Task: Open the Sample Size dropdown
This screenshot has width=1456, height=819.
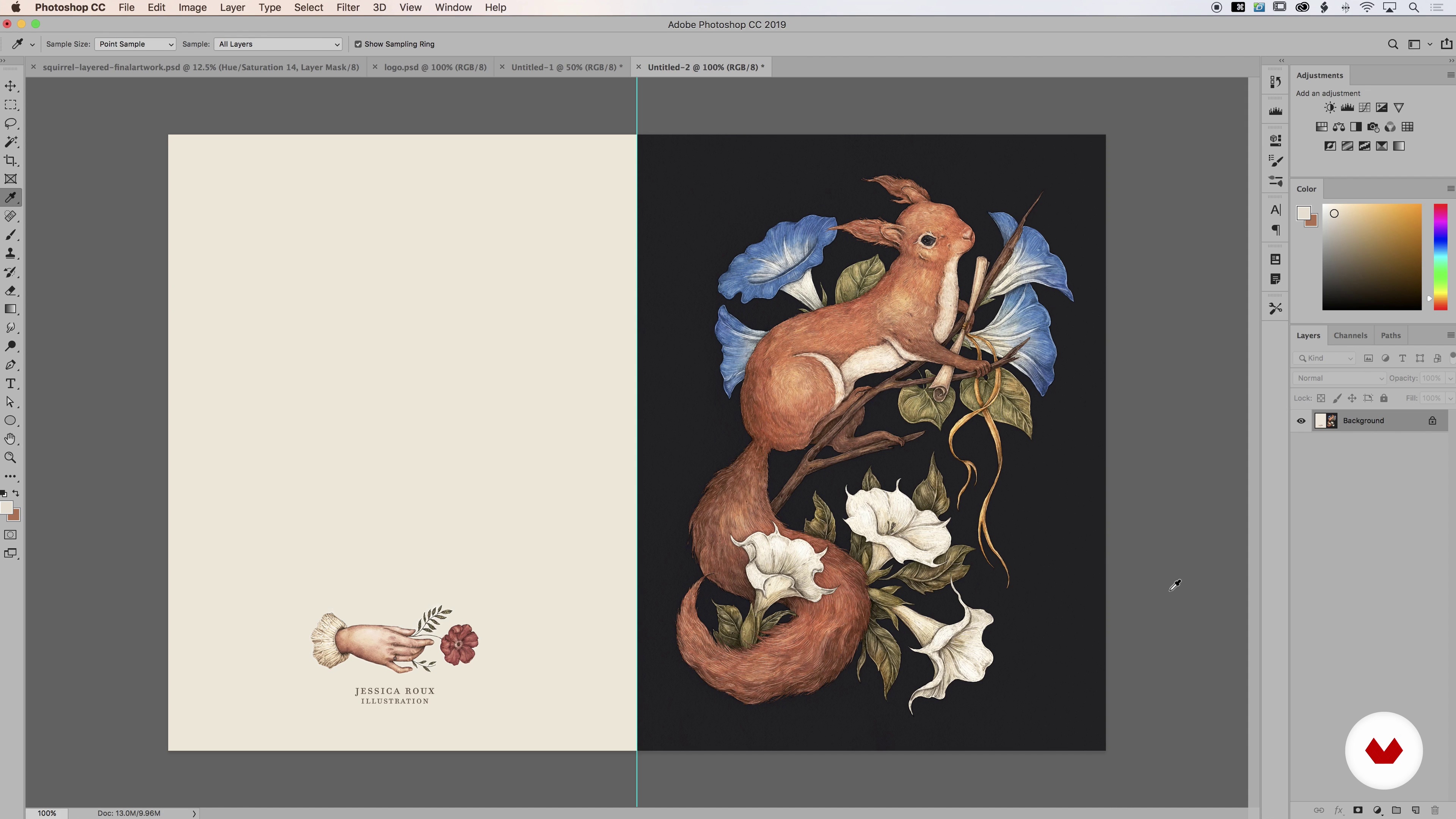Action: point(135,44)
